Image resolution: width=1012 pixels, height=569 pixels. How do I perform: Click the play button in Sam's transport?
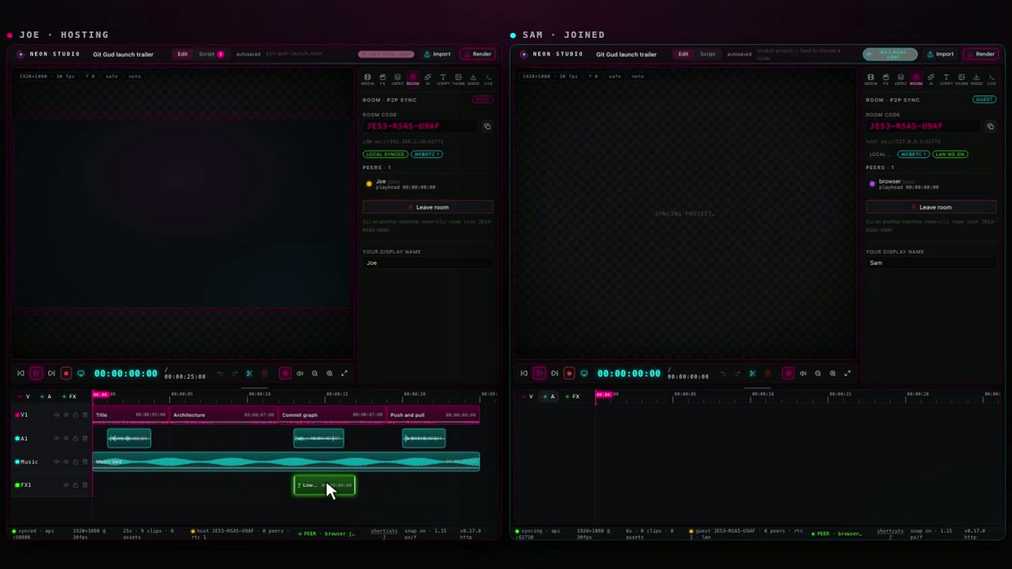[540, 373]
